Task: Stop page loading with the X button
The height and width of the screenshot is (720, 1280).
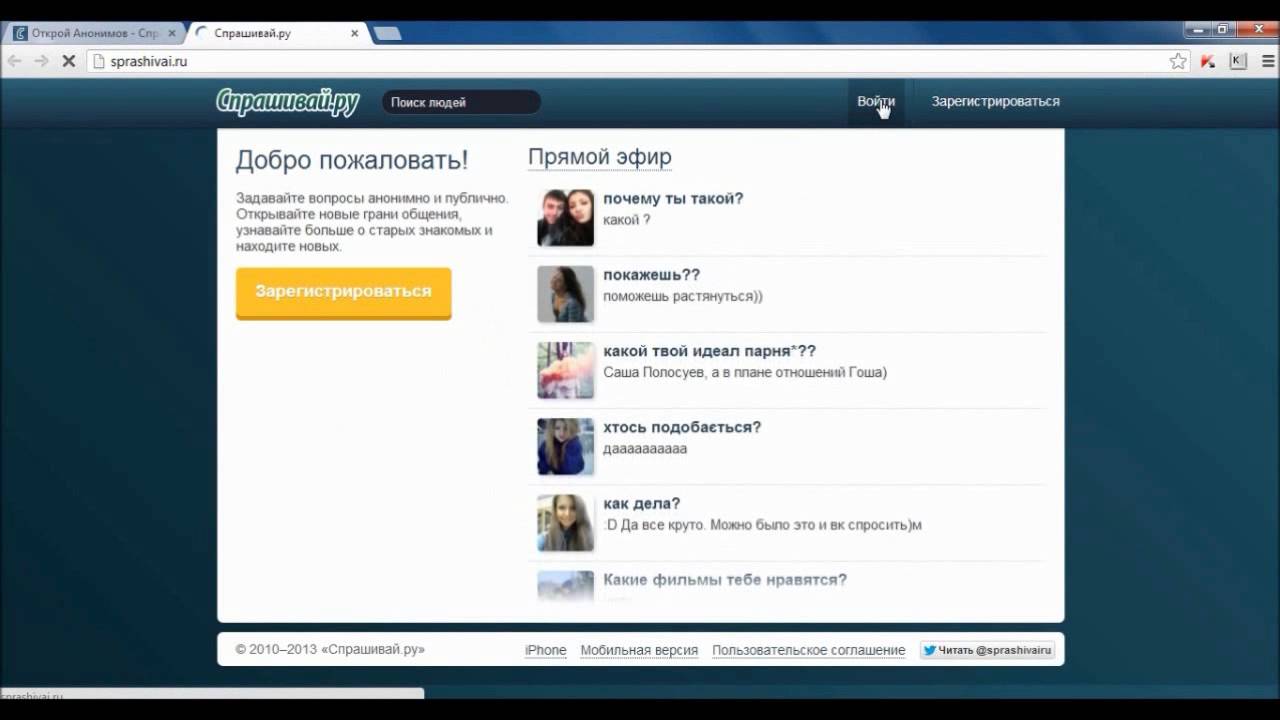Action: click(68, 61)
